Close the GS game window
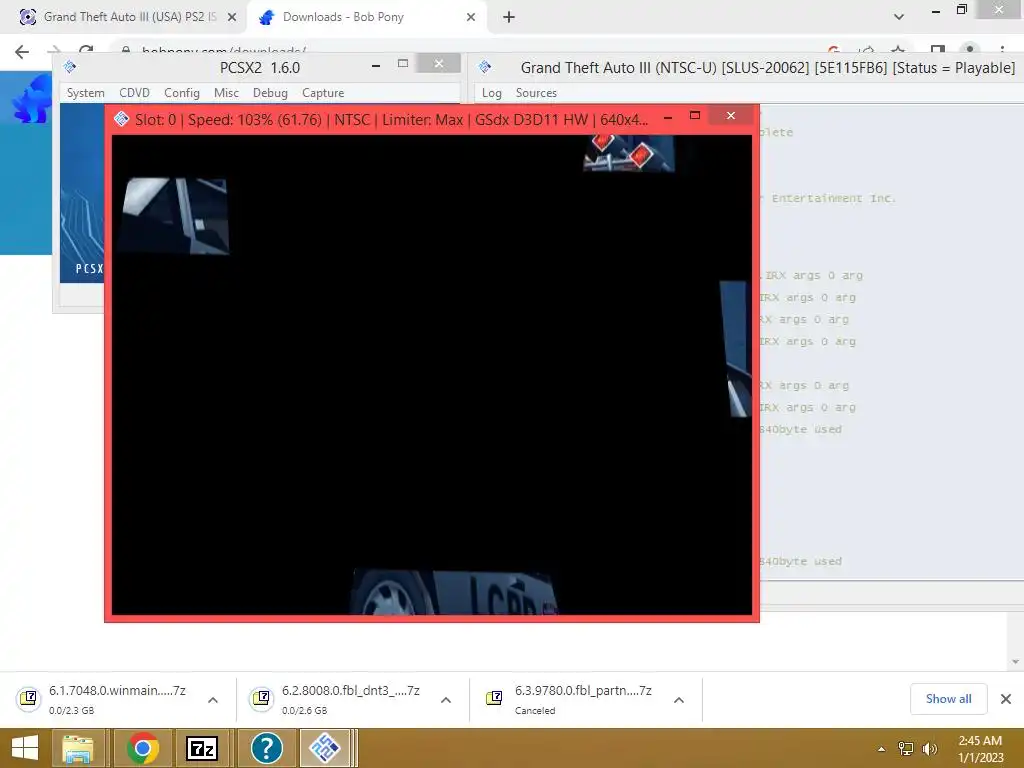Image resolution: width=1024 pixels, height=768 pixels. click(731, 116)
